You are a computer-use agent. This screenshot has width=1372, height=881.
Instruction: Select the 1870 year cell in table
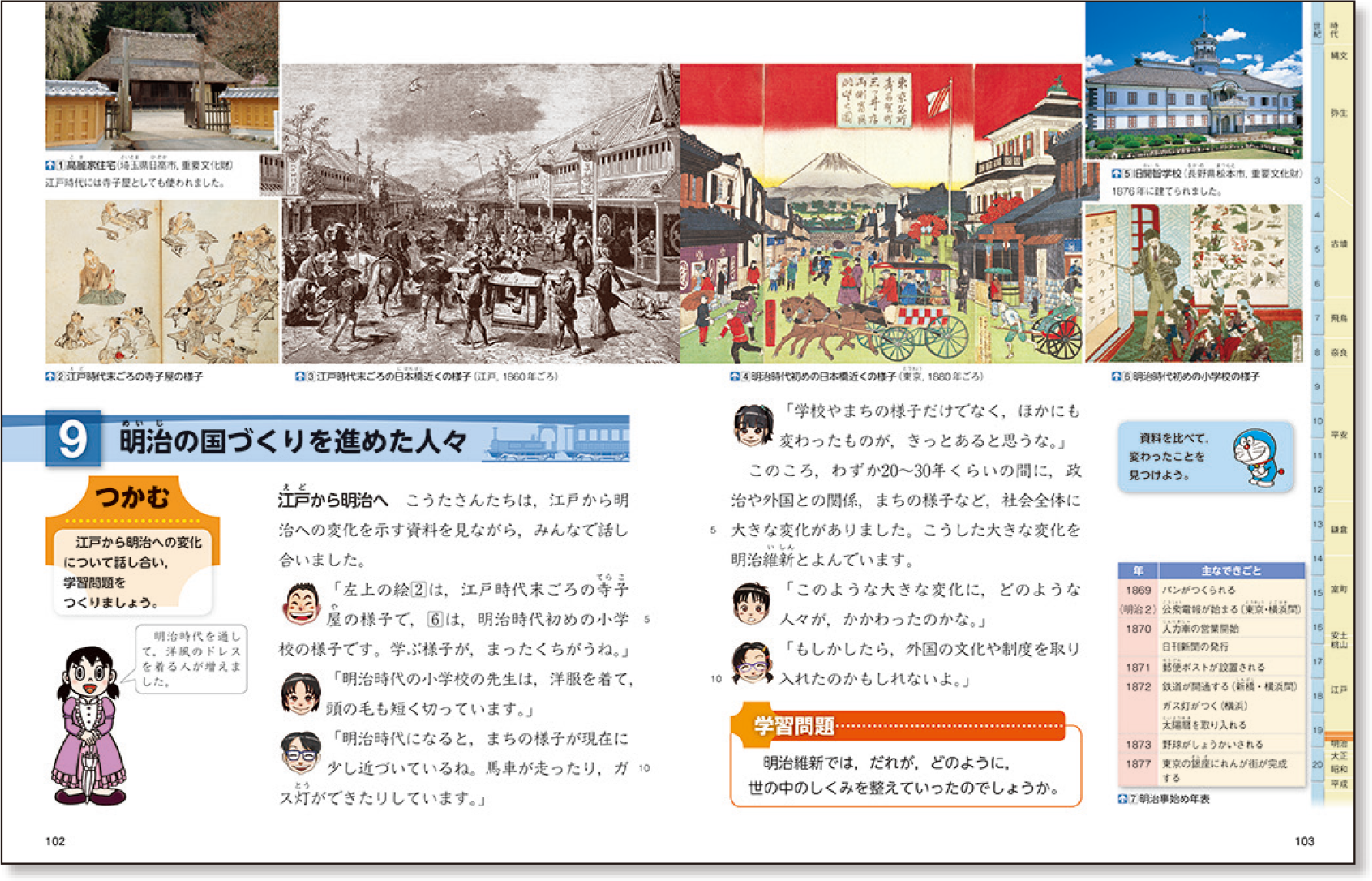tap(1138, 629)
